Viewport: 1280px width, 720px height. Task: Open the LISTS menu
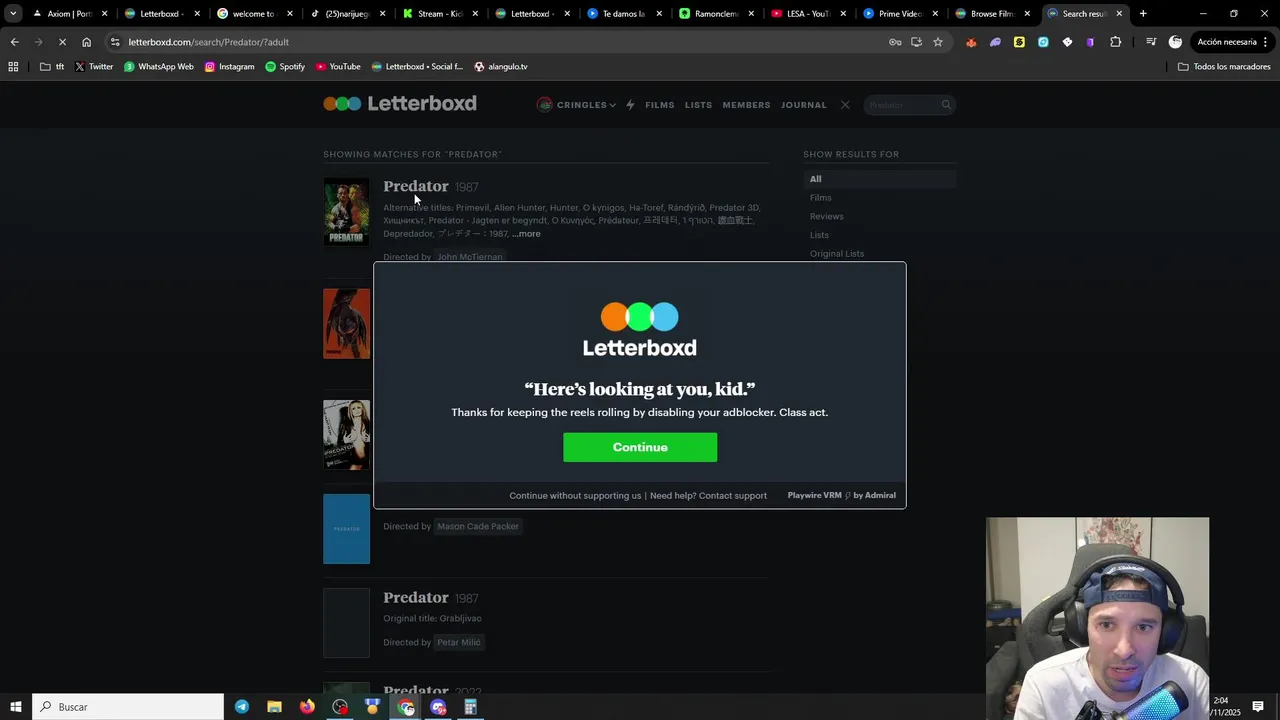pyautogui.click(x=698, y=105)
